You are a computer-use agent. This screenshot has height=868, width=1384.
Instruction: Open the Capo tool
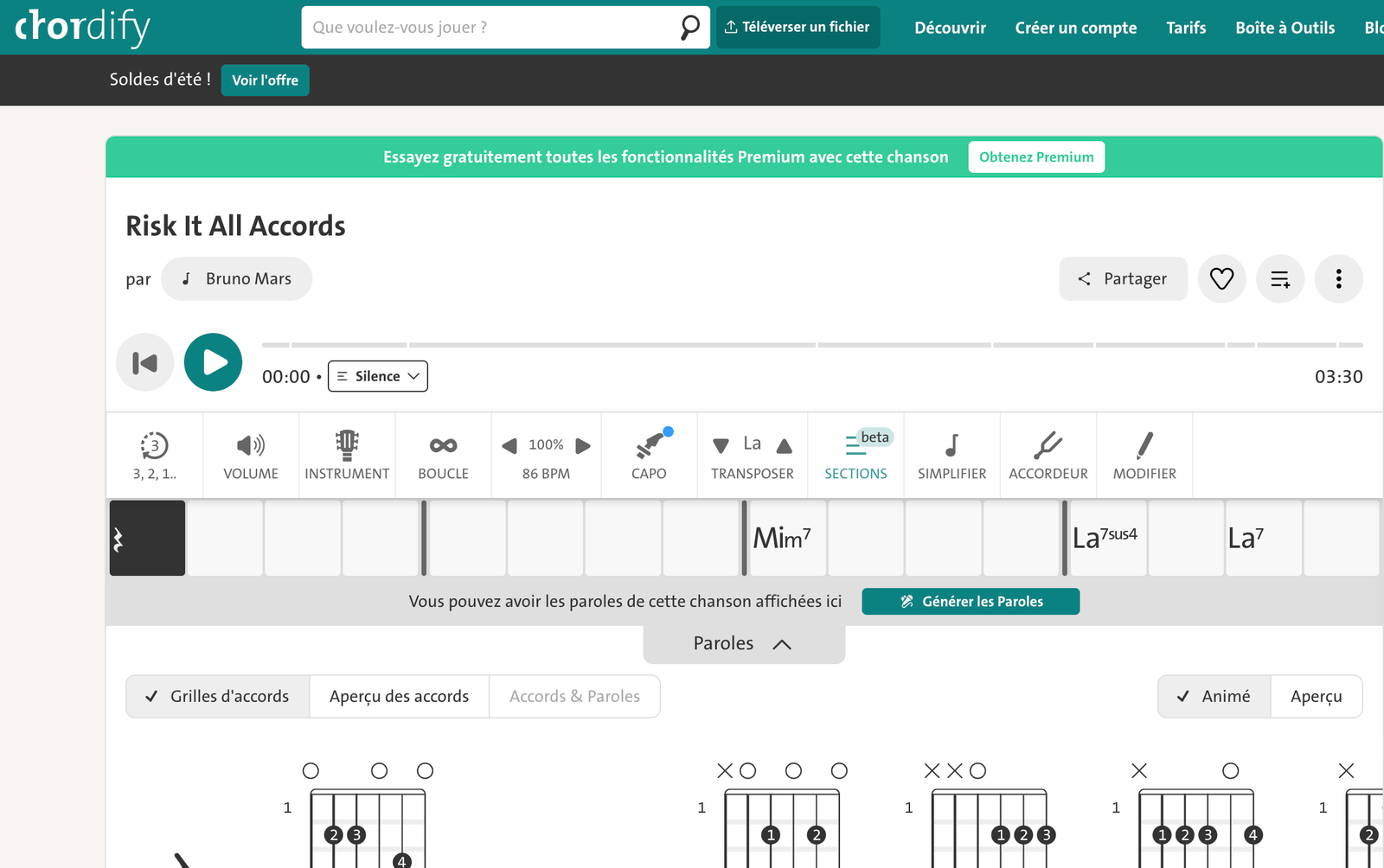pyautogui.click(x=649, y=456)
